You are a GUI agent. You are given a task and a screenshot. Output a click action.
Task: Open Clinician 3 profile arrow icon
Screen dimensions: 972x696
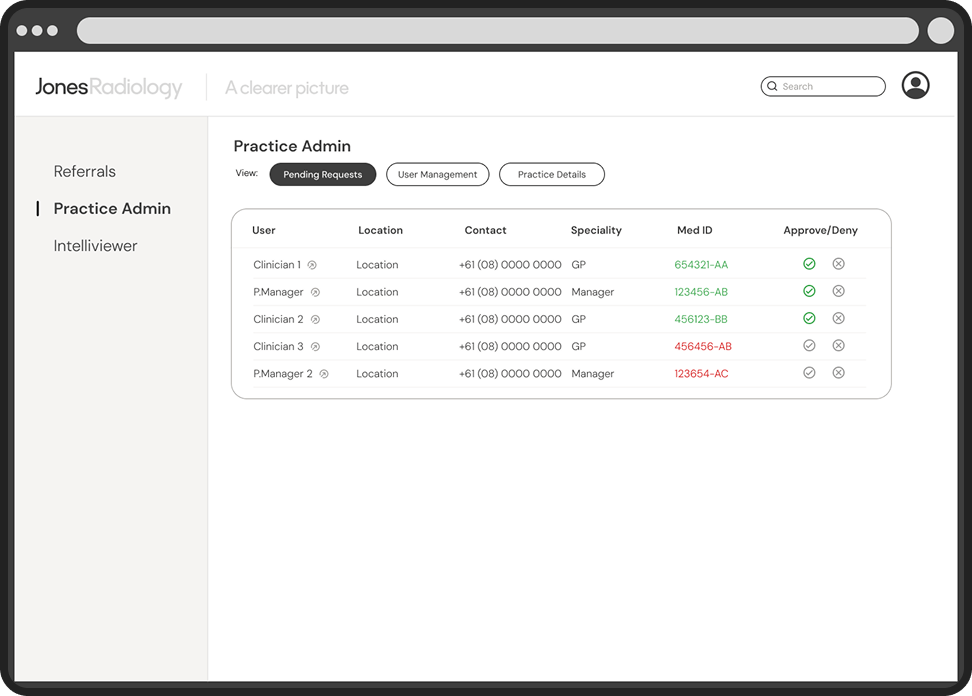315,347
